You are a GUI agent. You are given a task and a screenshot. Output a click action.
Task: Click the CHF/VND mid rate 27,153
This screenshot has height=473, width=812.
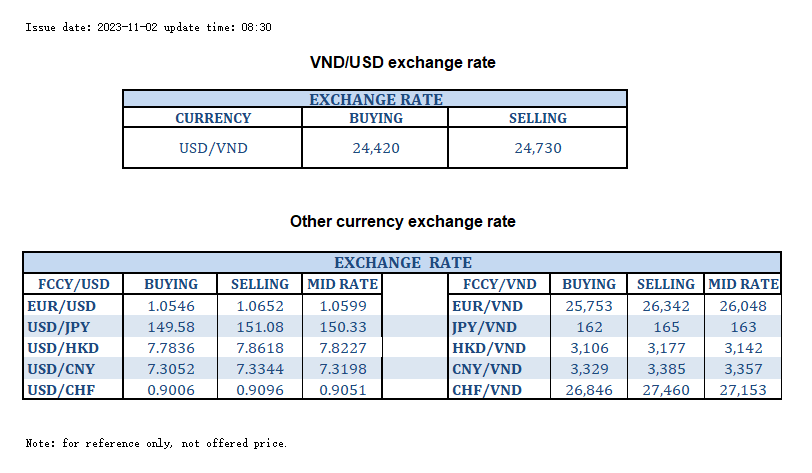tap(742, 389)
